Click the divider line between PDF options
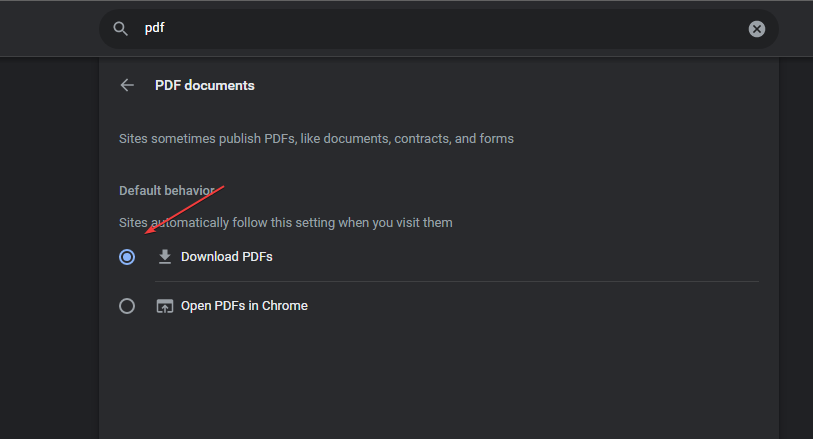This screenshot has height=439, width=813. coord(457,282)
